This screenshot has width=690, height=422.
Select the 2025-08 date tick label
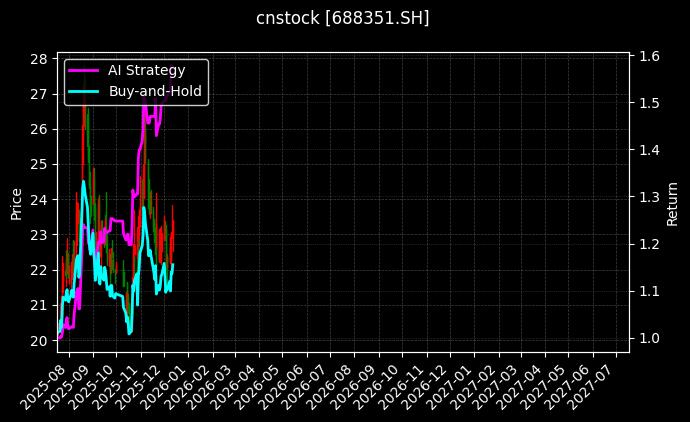47,384
